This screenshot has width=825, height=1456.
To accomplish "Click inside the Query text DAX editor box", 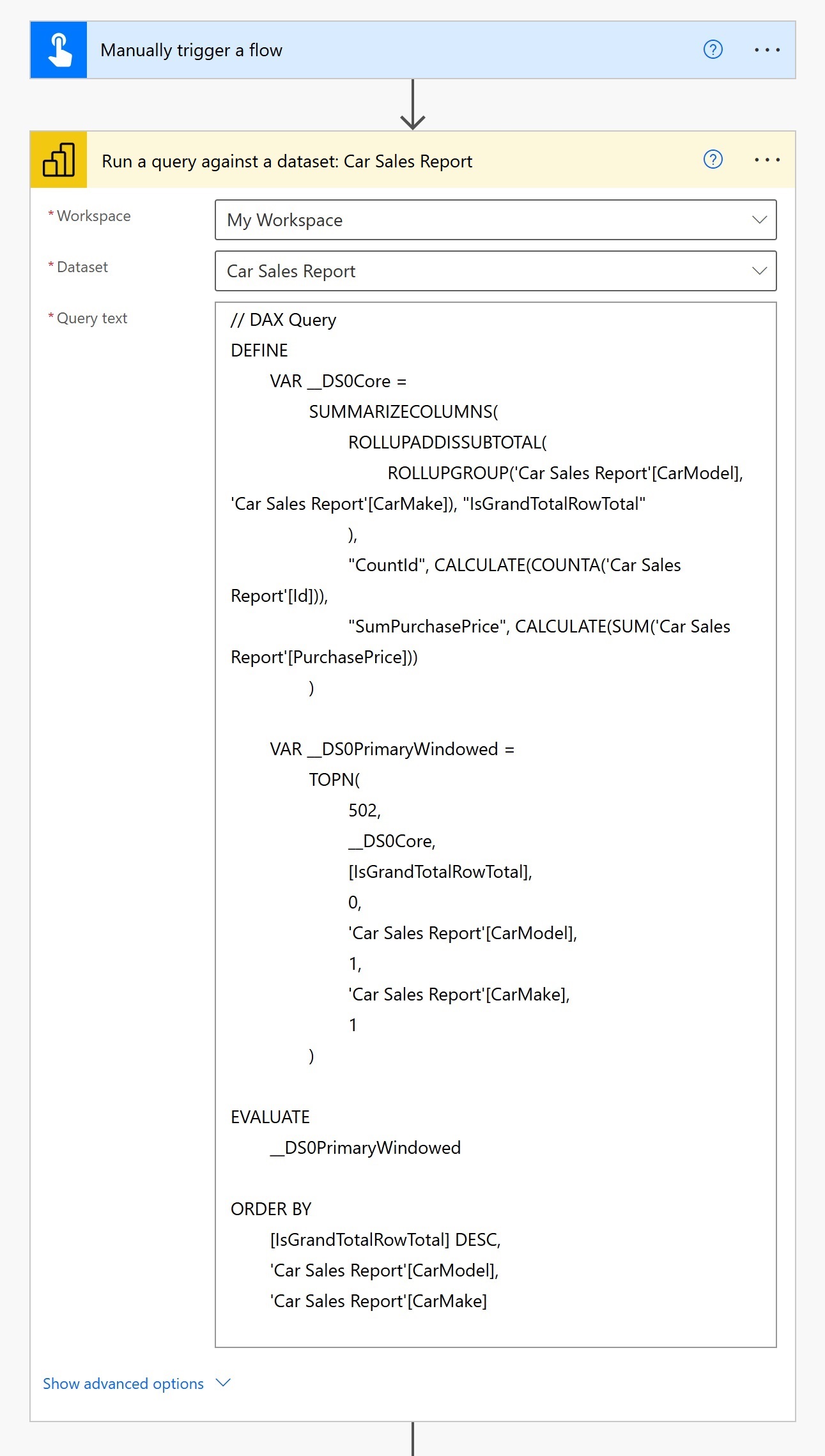I will click(496, 825).
